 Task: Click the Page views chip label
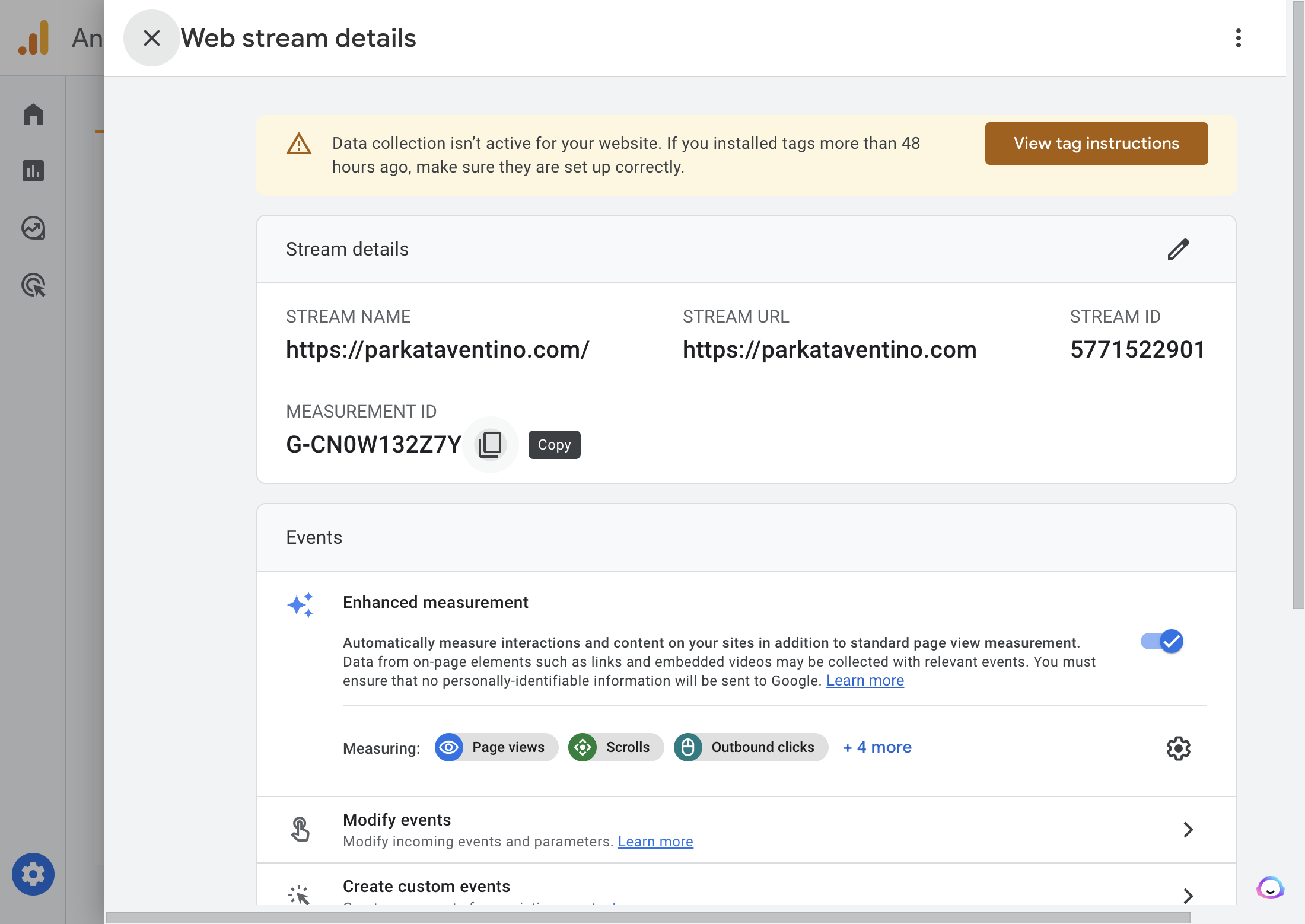click(x=508, y=747)
